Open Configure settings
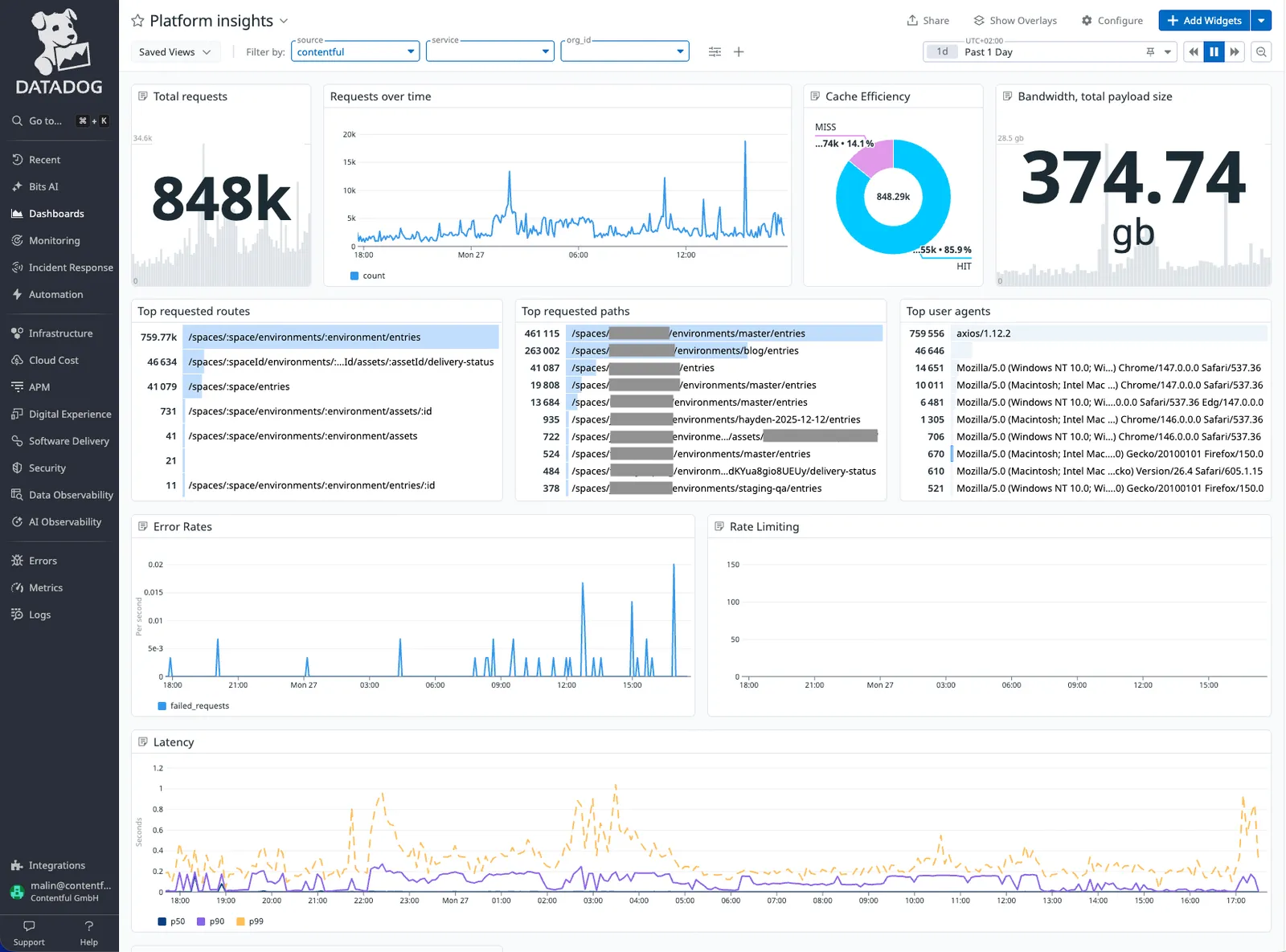The width and height of the screenshot is (1286, 952). (1112, 21)
